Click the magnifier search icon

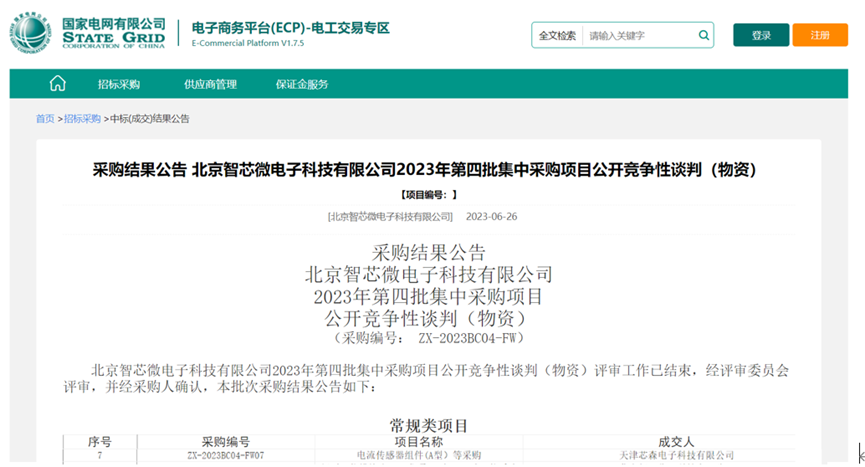tap(704, 35)
